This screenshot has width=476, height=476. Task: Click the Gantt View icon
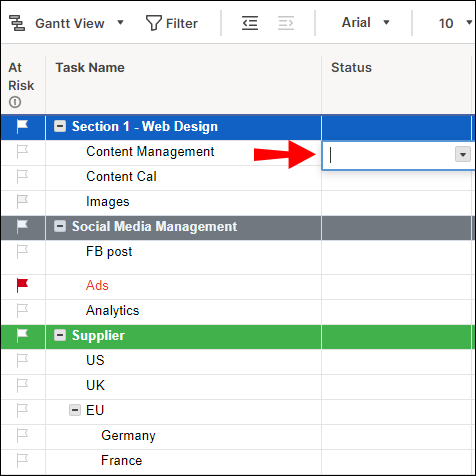tap(17, 23)
